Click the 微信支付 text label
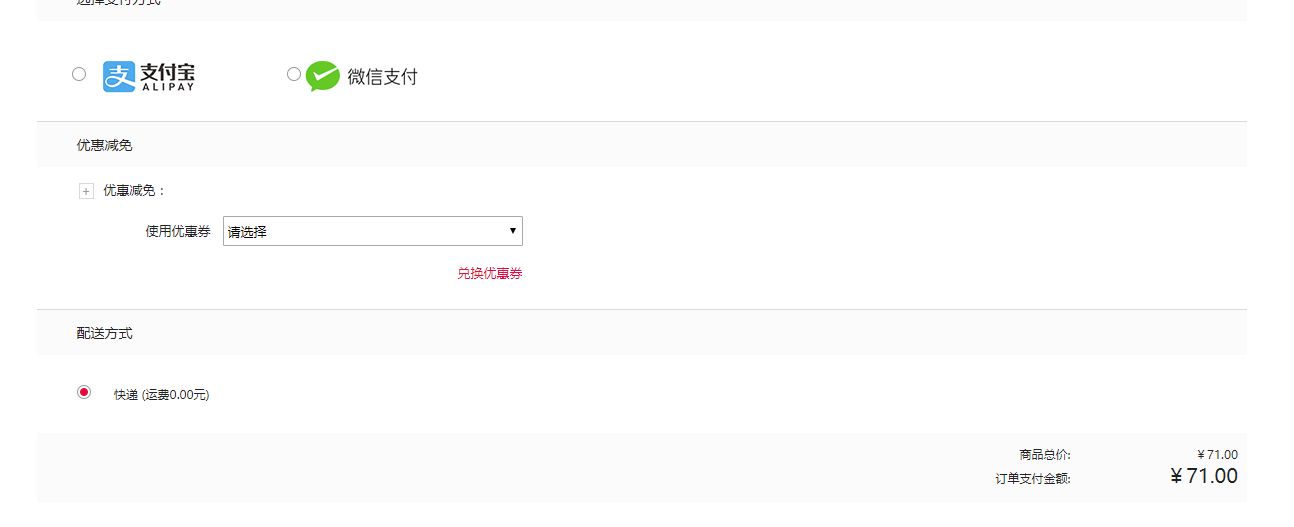The height and width of the screenshot is (527, 1294). (382, 77)
